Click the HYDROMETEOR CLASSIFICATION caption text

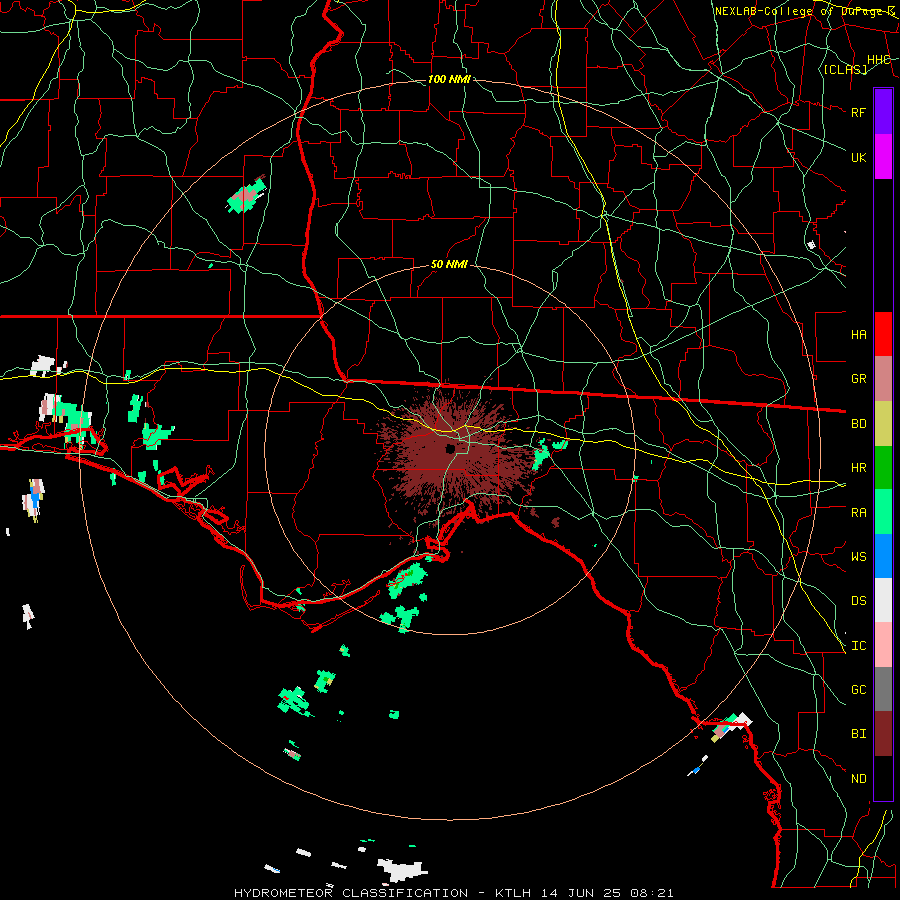[351, 893]
